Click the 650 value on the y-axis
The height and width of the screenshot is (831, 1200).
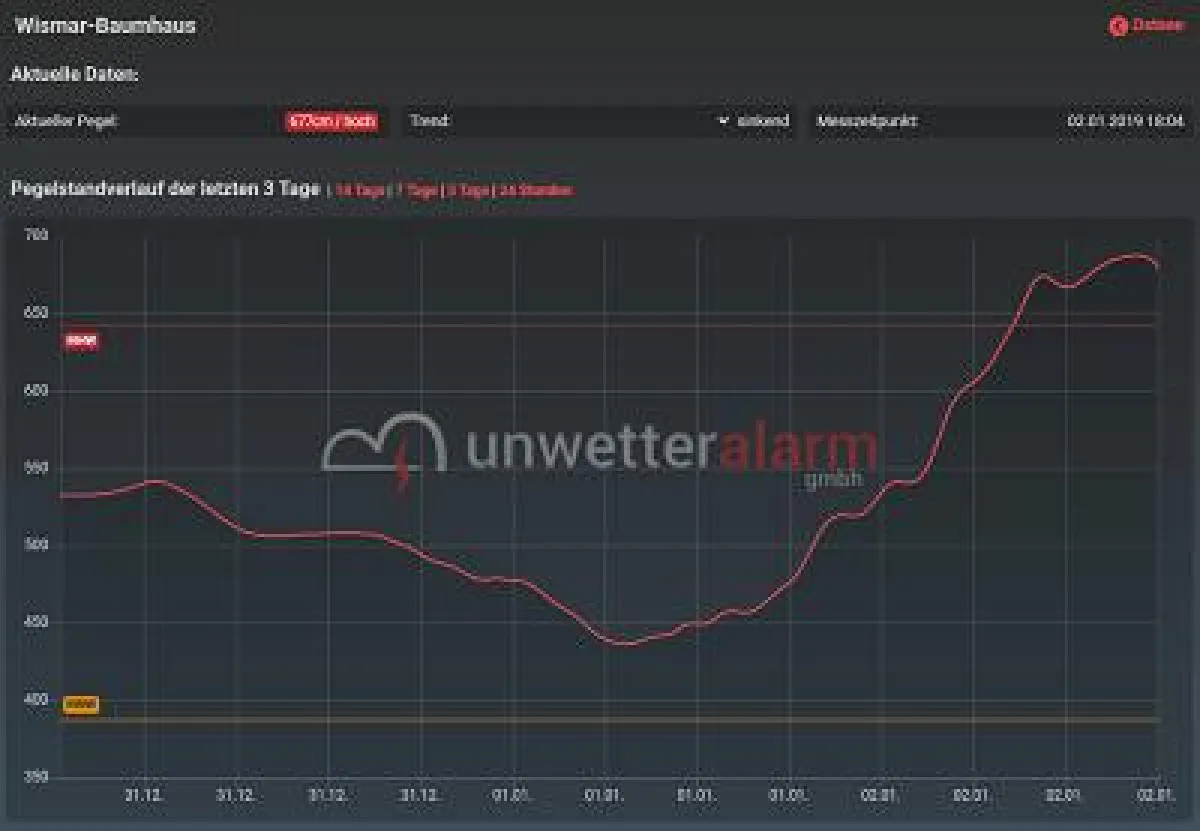[36, 313]
